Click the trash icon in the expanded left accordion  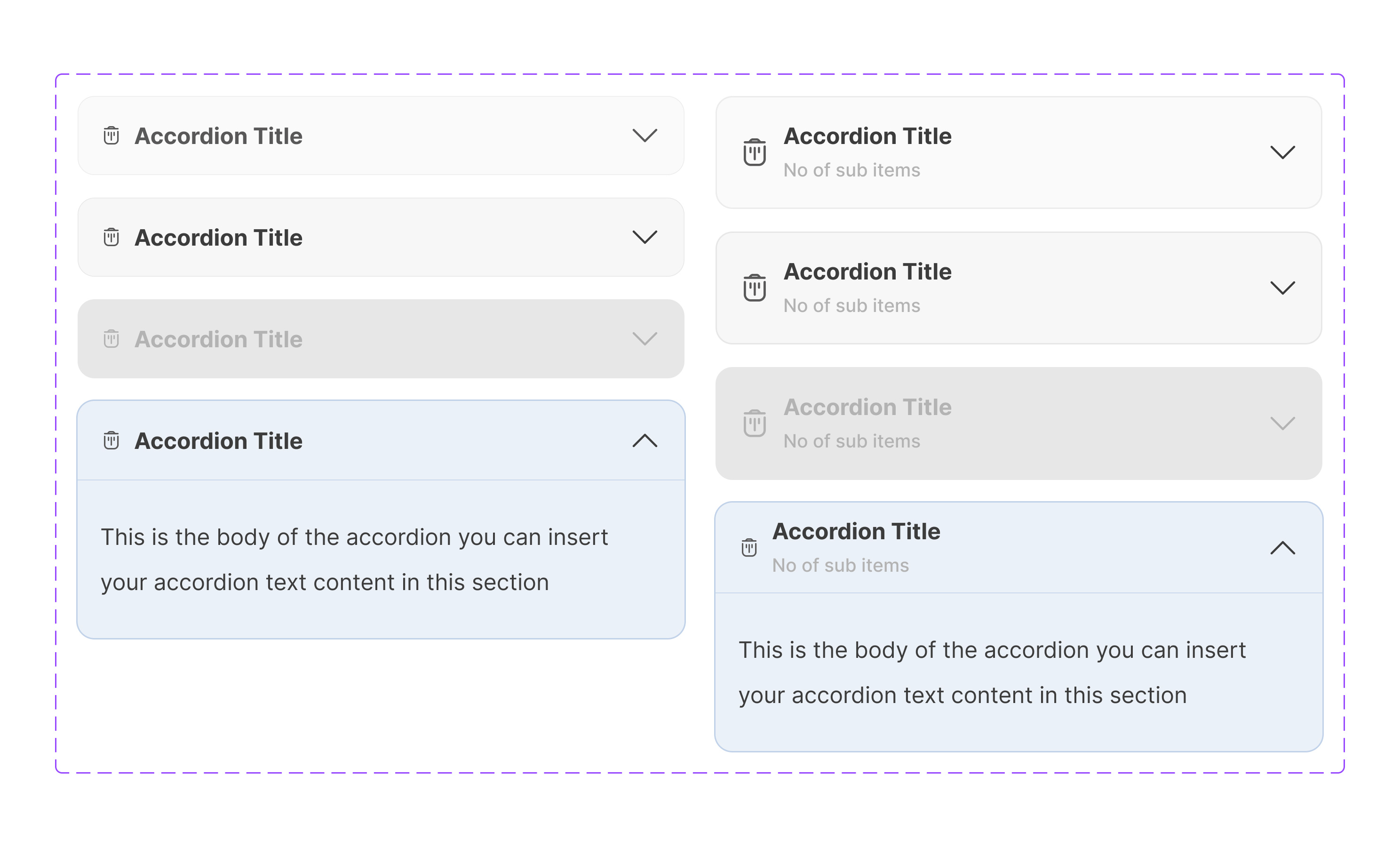click(x=111, y=440)
